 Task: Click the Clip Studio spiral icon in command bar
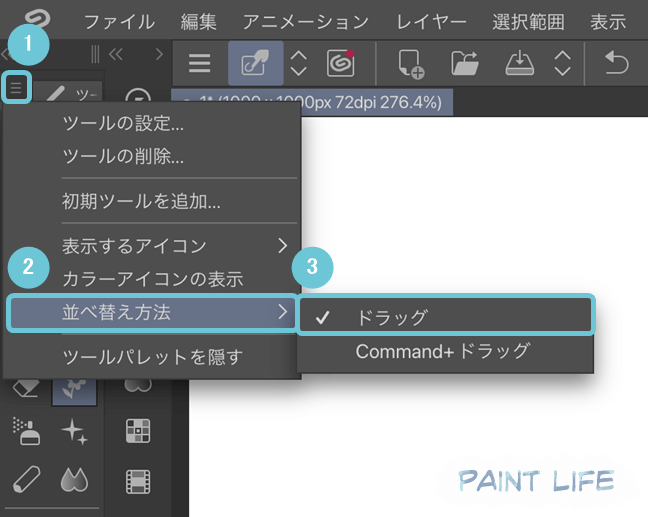click(341, 63)
